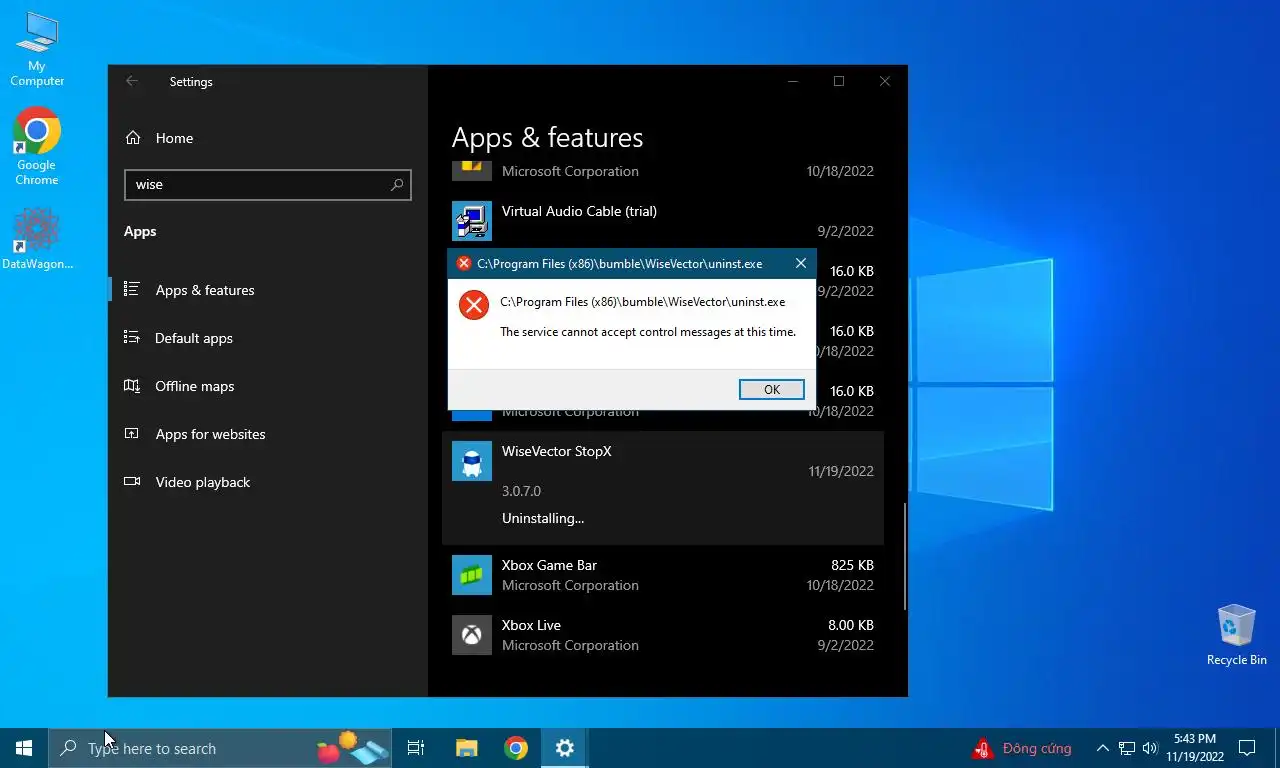The height and width of the screenshot is (768, 1280).
Task: Click the Offline maps map icon
Action: tap(131, 385)
